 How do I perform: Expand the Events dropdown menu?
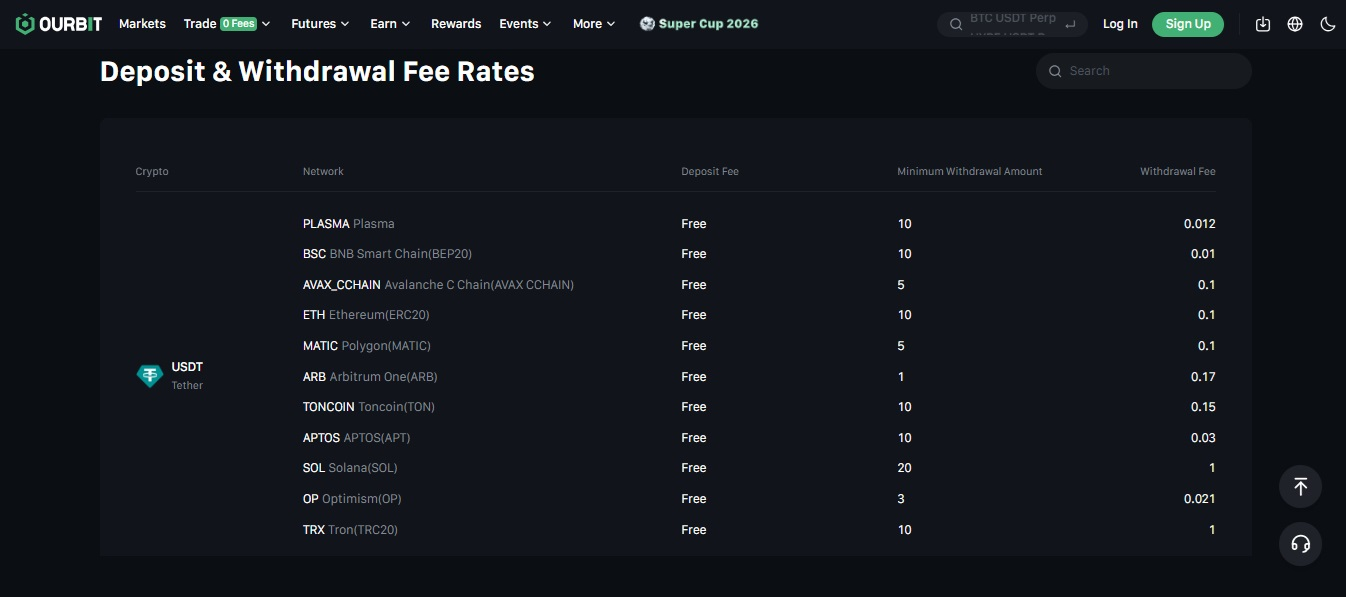(x=525, y=24)
